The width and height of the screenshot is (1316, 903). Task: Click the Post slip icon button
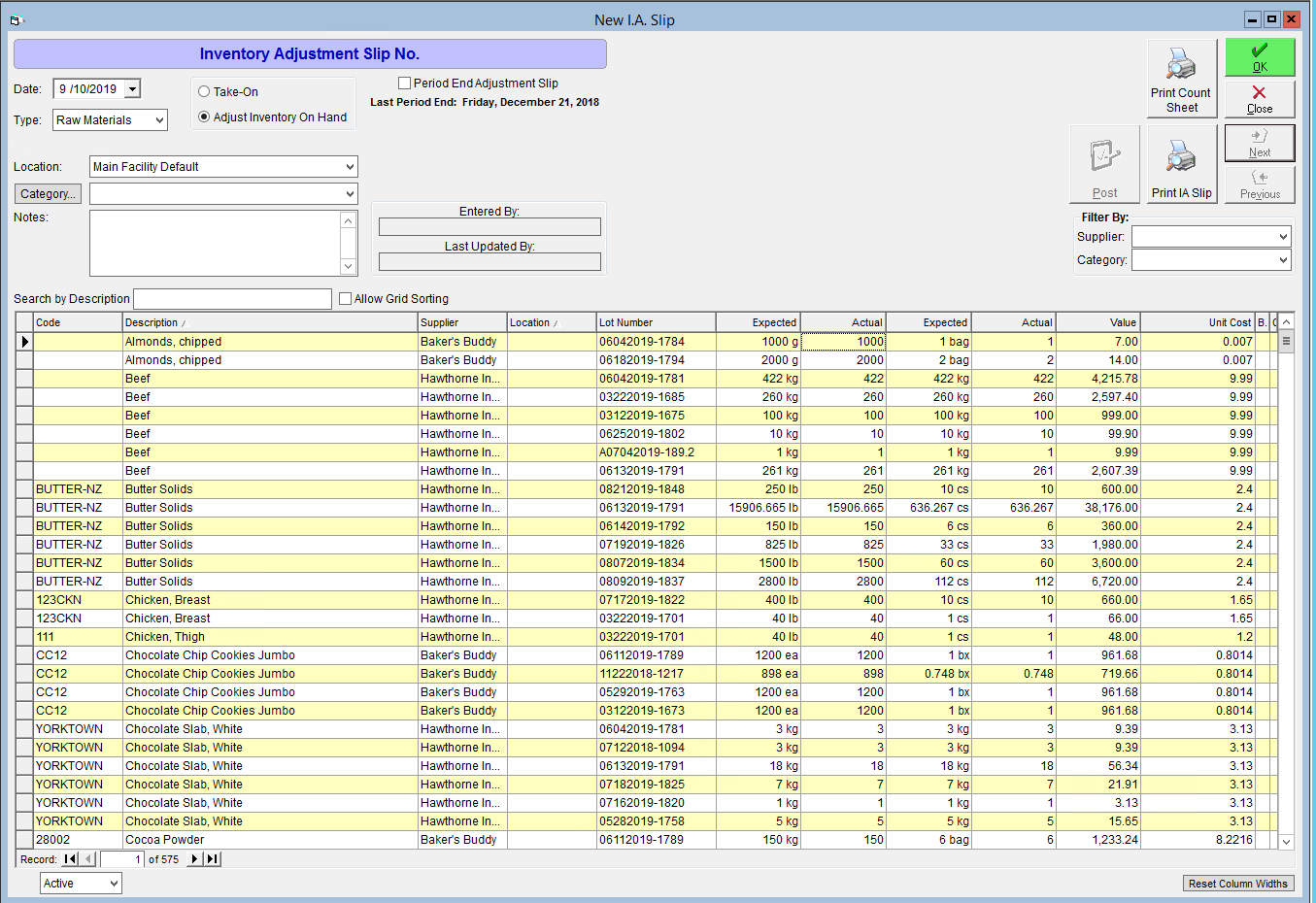coord(1104,164)
